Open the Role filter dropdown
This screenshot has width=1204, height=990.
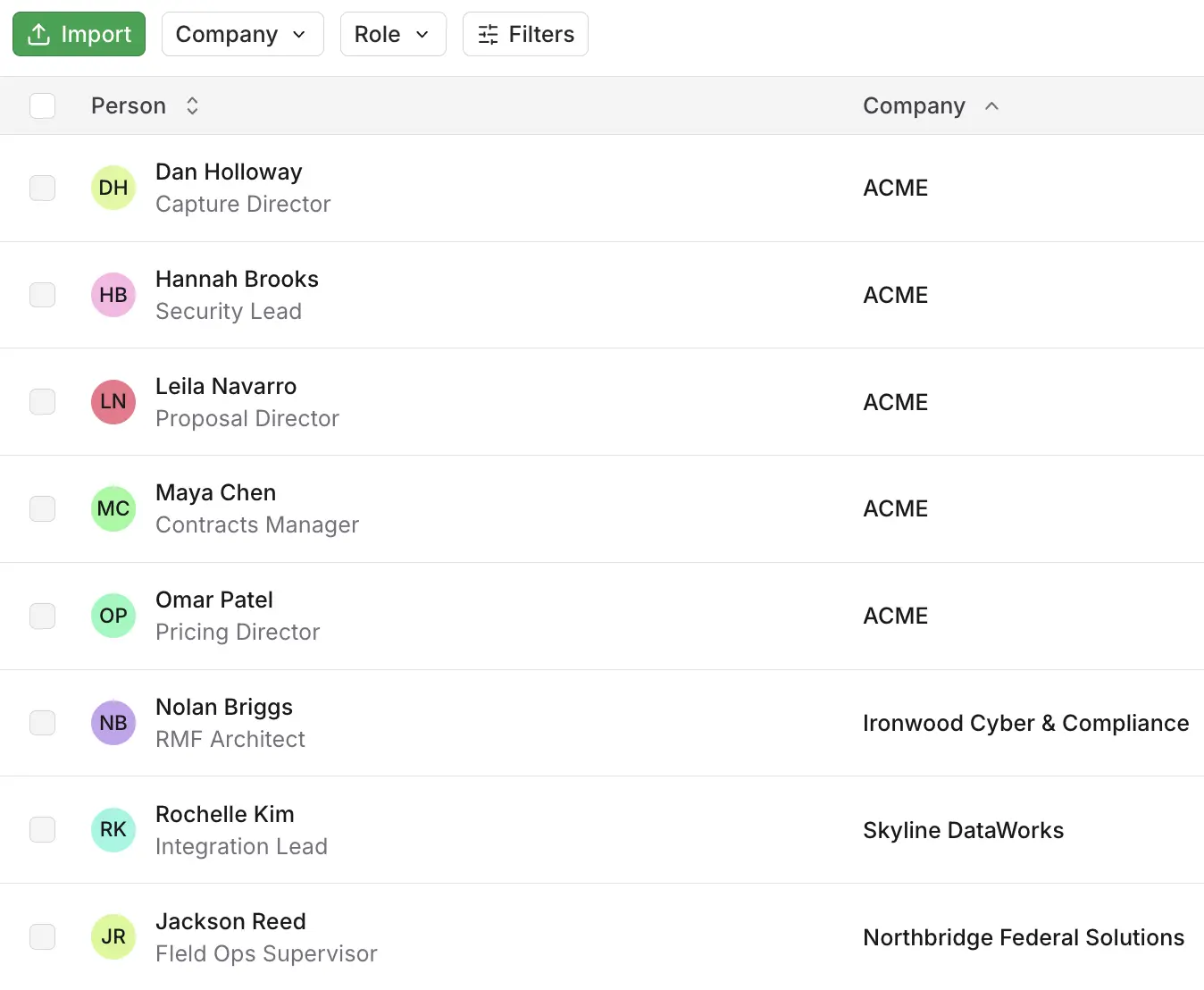(393, 34)
